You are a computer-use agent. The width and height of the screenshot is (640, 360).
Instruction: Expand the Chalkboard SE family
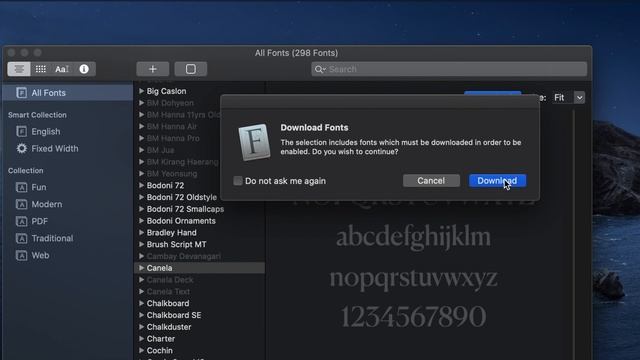point(141,315)
